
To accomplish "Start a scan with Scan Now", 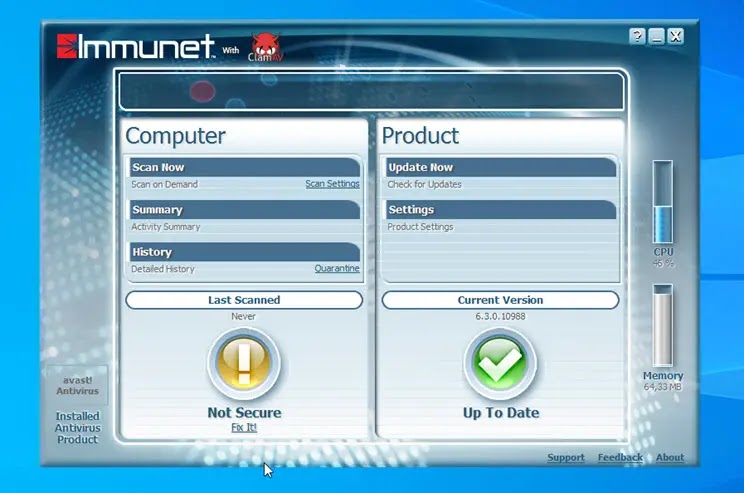I will [x=245, y=167].
